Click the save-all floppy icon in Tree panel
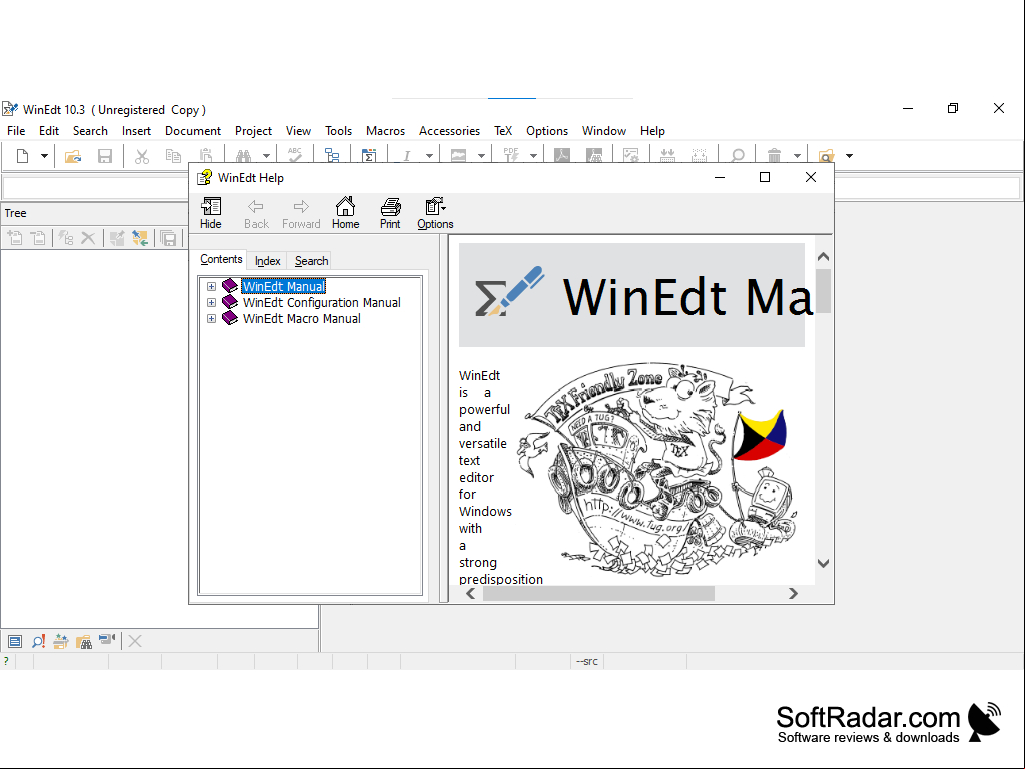 pyautogui.click(x=169, y=238)
